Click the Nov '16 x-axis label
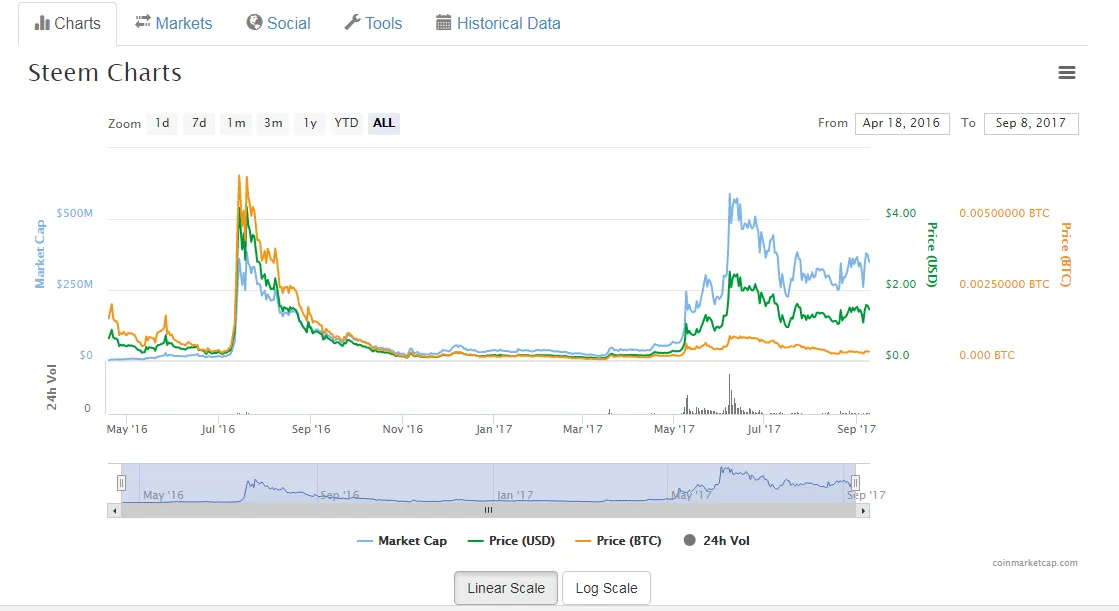 pyautogui.click(x=402, y=429)
